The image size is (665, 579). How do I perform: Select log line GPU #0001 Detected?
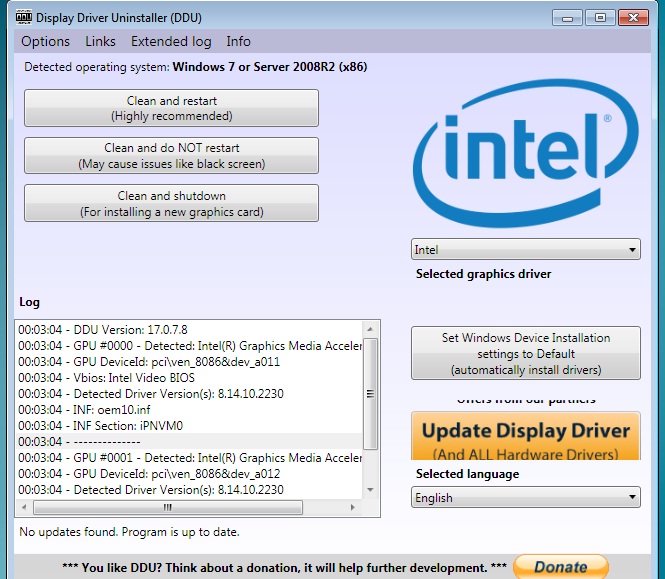(x=190, y=458)
